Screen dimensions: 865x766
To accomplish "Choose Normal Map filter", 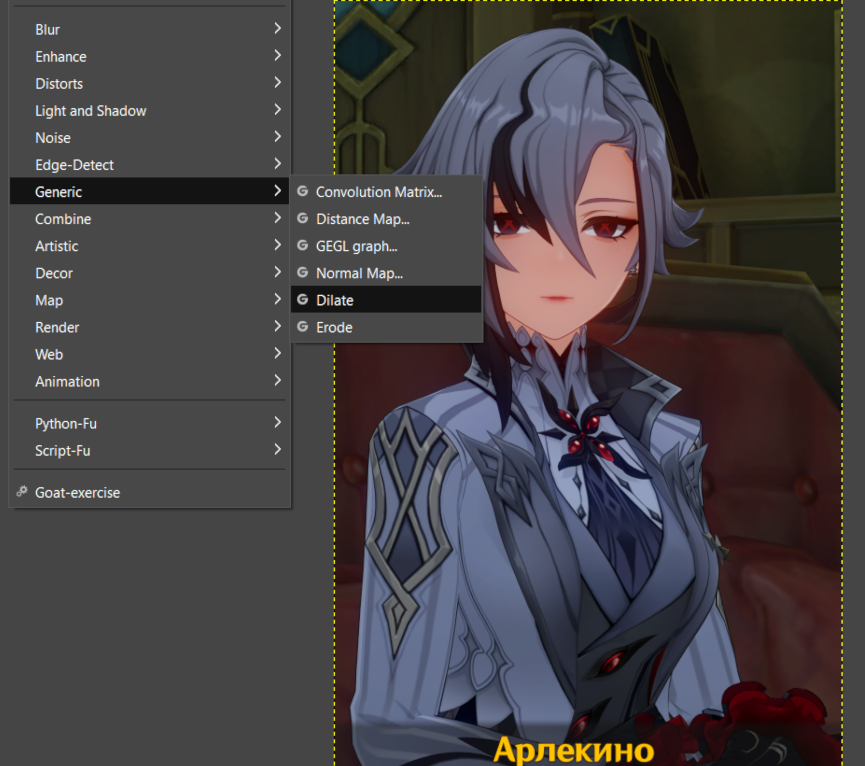I will pyautogui.click(x=386, y=272).
